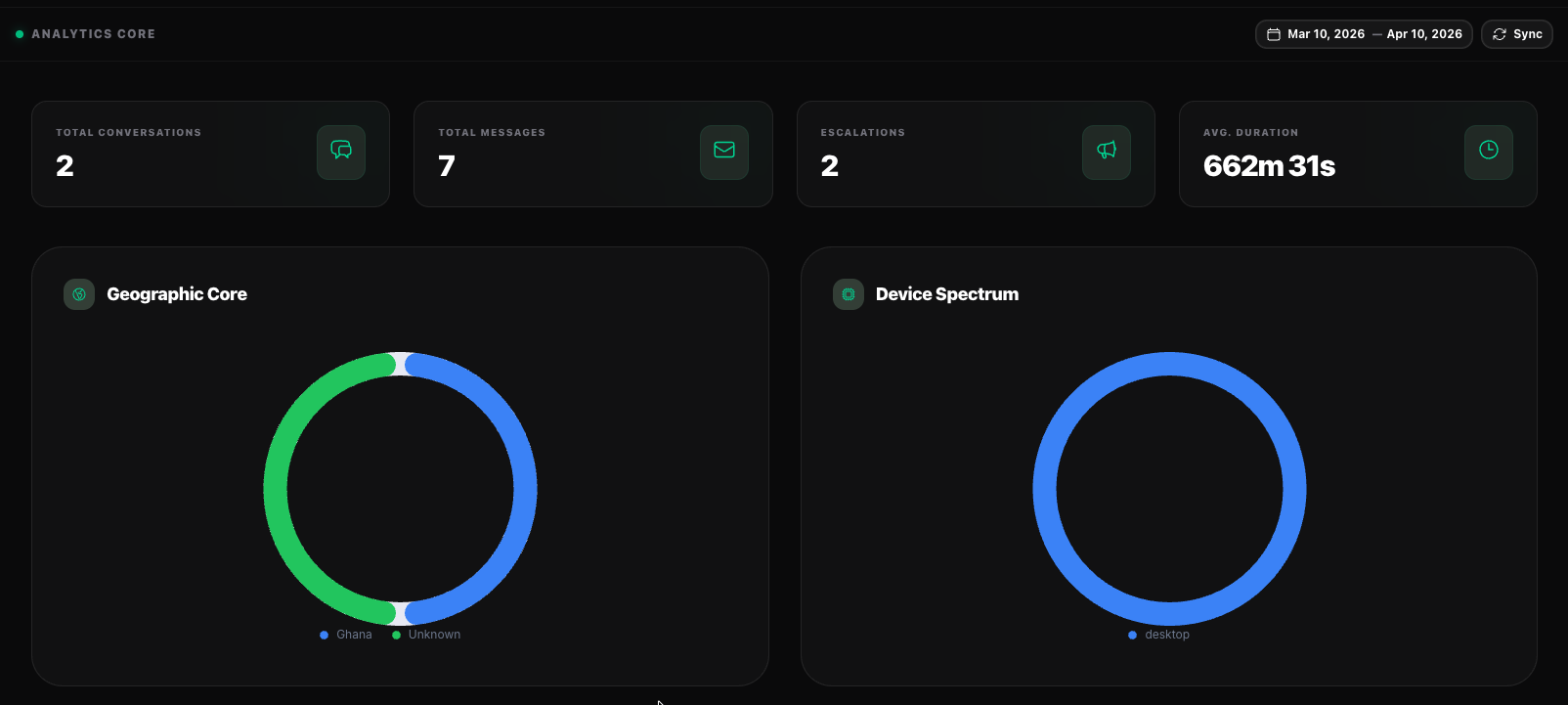Click the envelope icon in Total Messages card
The image size is (1568, 705).
coord(724,150)
